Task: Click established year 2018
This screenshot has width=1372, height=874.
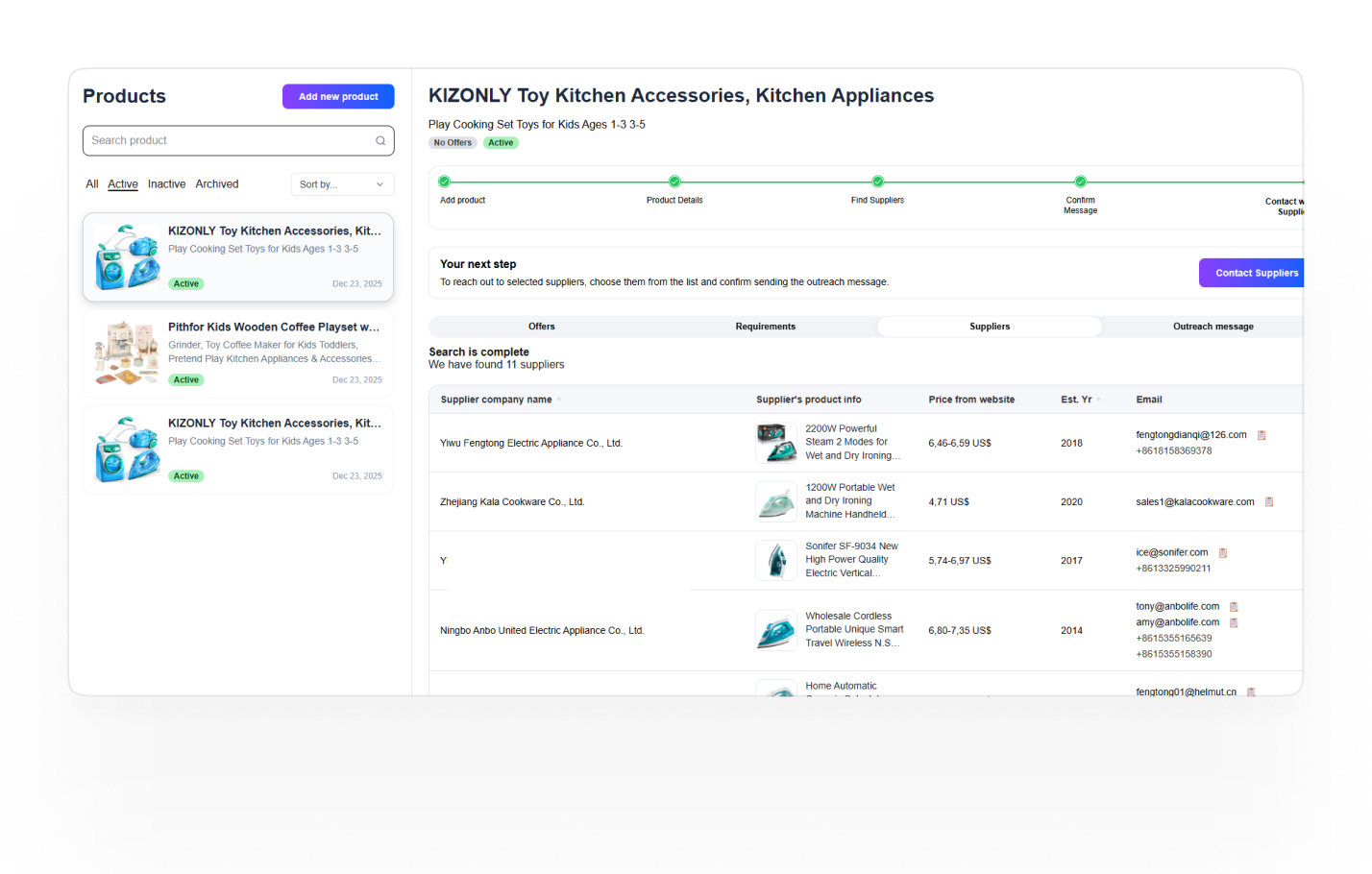Action: 1071,444
